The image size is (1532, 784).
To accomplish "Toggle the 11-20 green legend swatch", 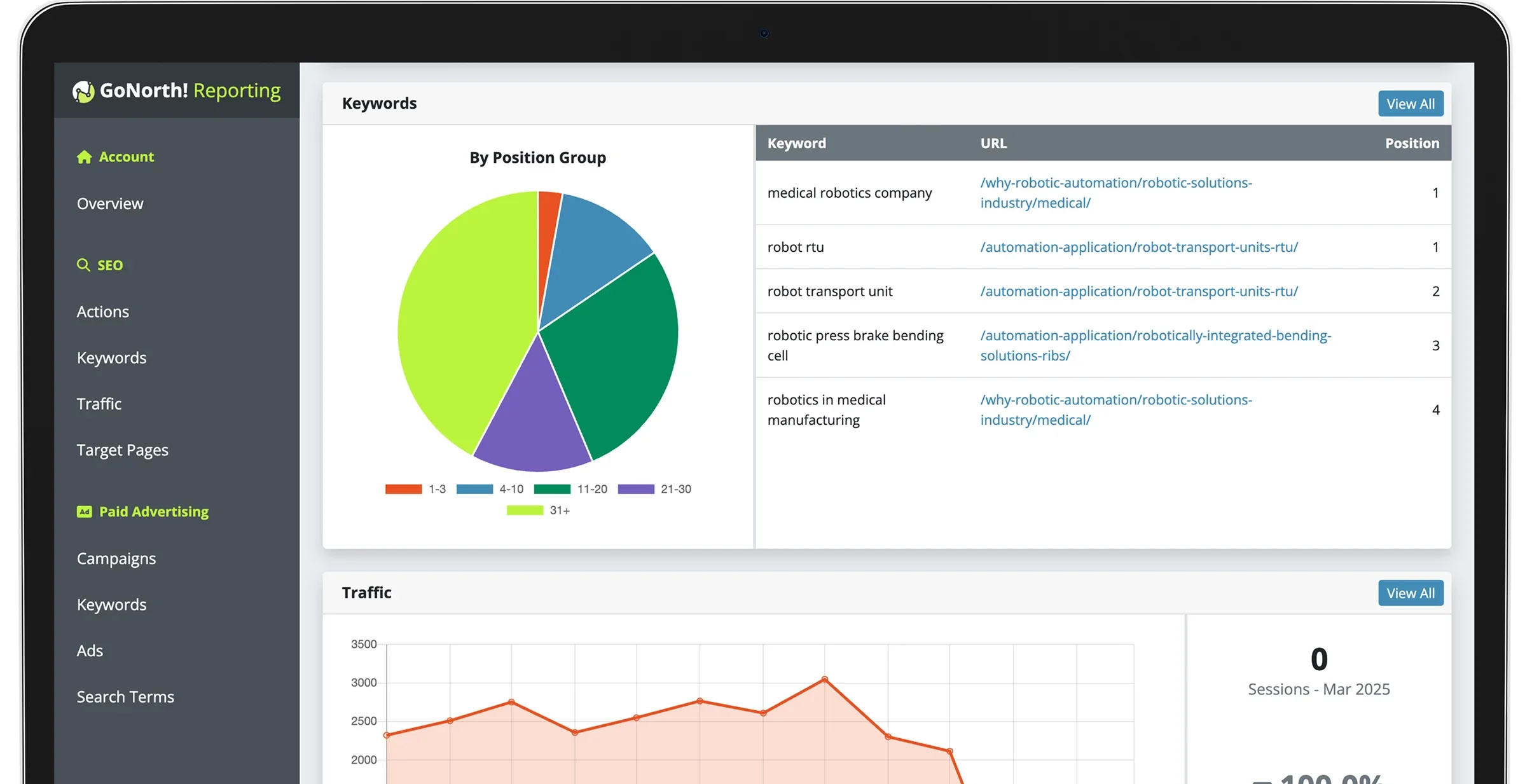I will tap(552, 489).
